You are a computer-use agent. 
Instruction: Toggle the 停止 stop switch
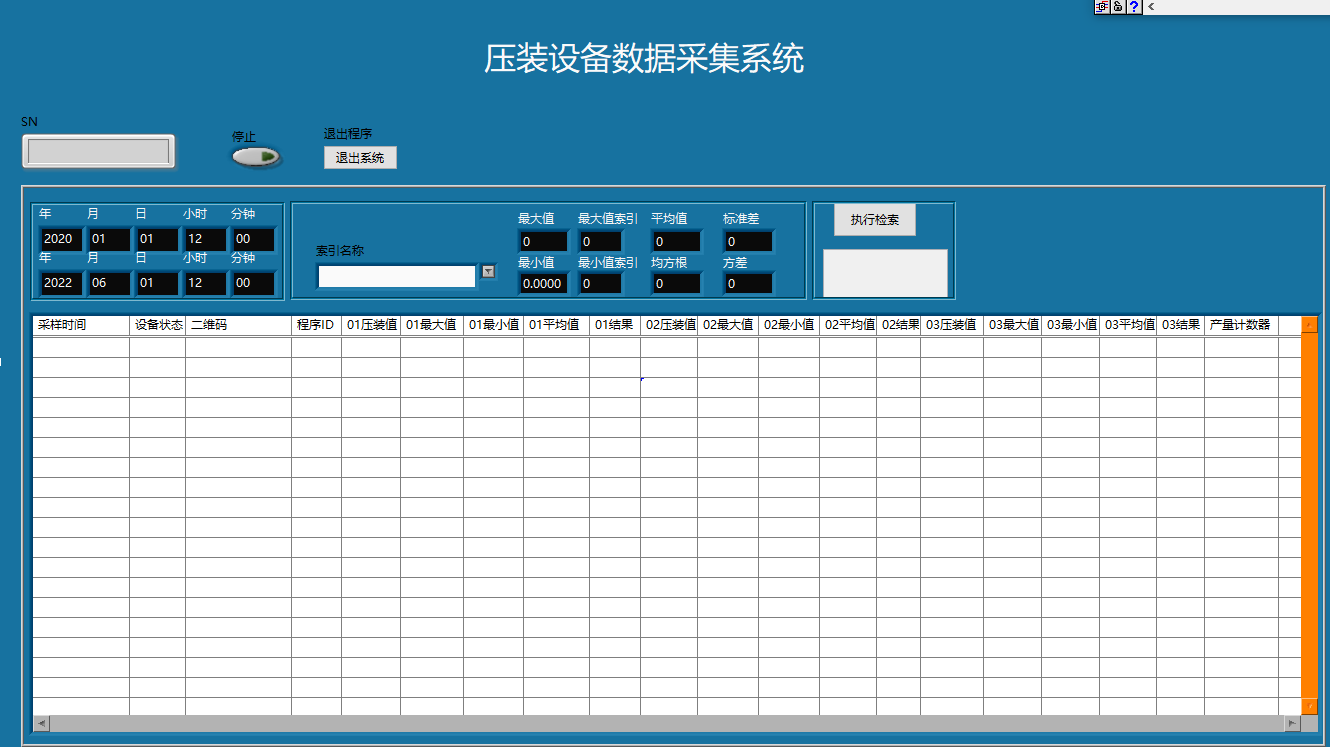coord(256,157)
